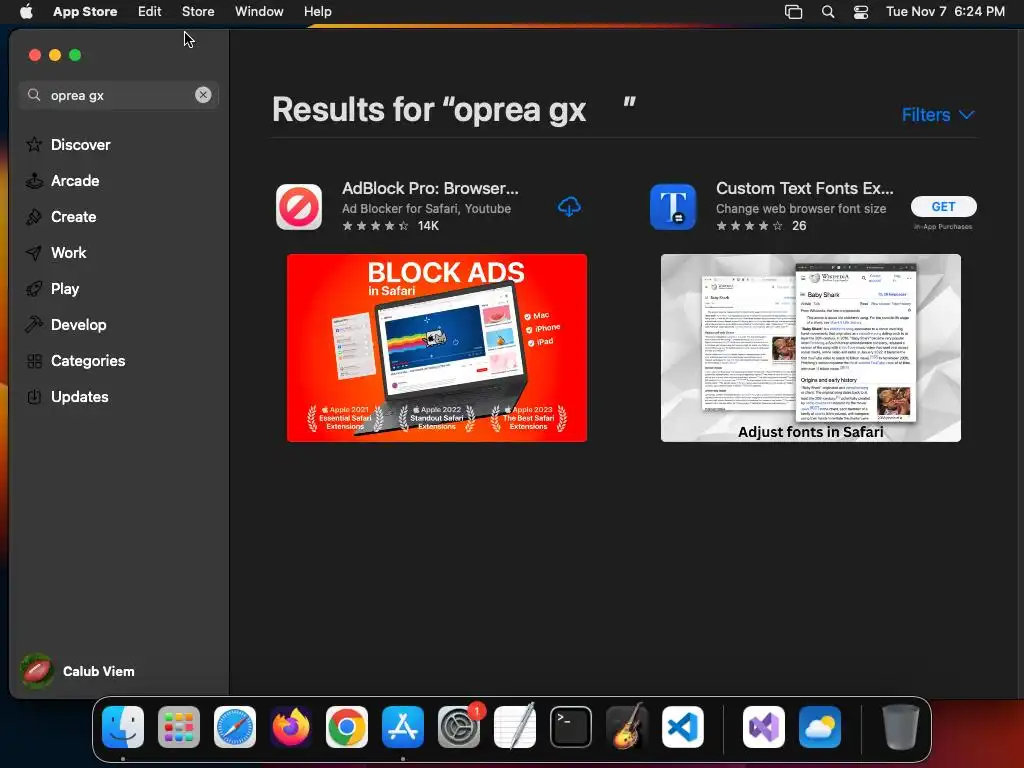Click the search magnifier icon in sidebar
Viewport: 1024px width, 768px height.
point(33,95)
